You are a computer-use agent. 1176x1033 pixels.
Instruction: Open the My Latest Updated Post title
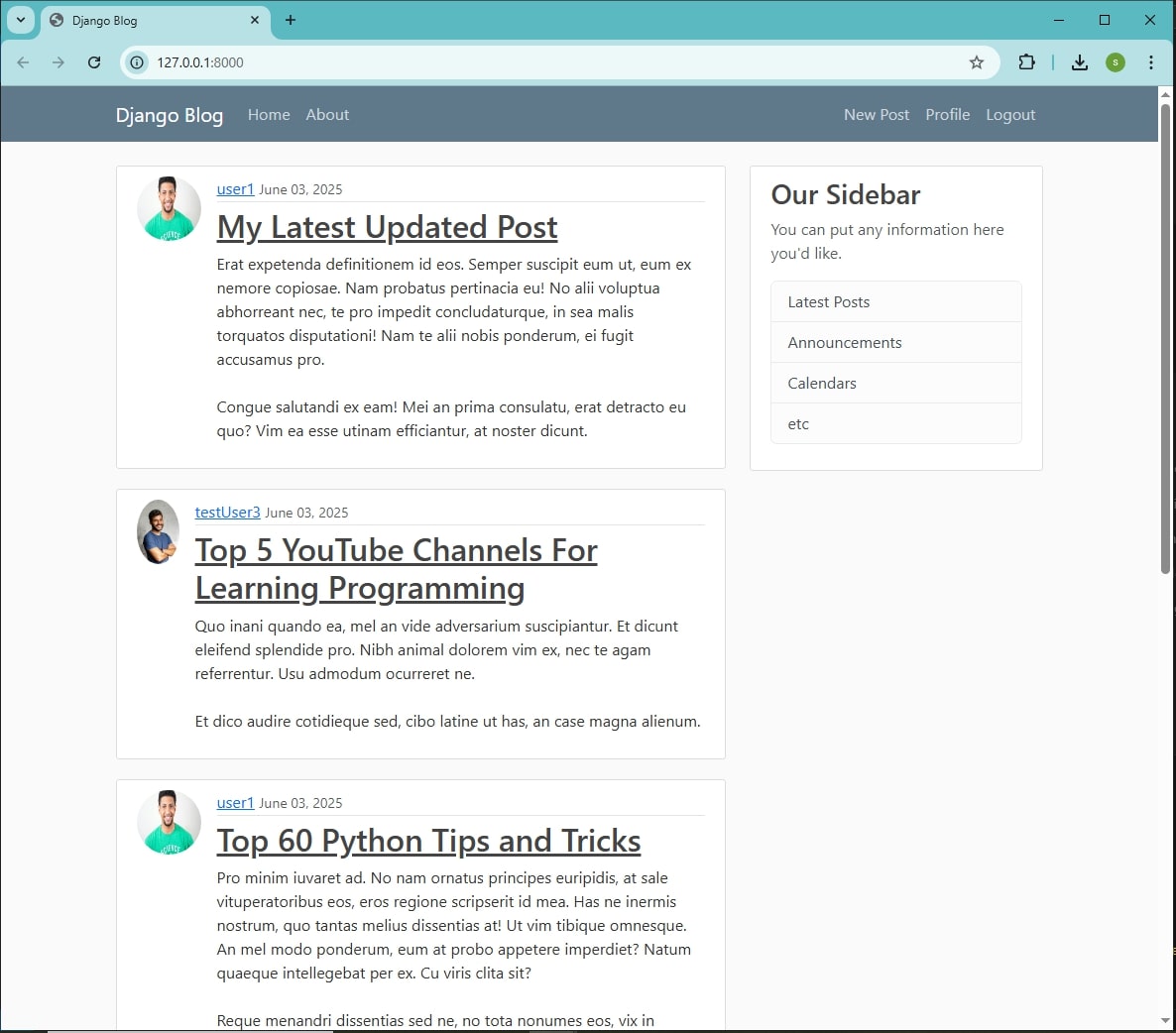pyautogui.click(x=387, y=227)
